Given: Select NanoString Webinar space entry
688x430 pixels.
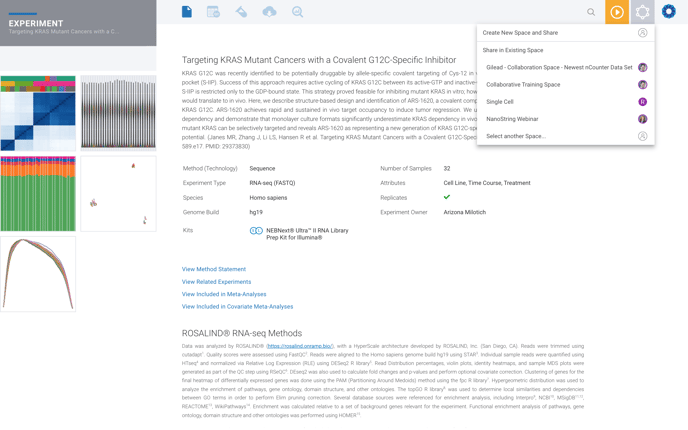Looking at the screenshot, I should pos(566,119).
